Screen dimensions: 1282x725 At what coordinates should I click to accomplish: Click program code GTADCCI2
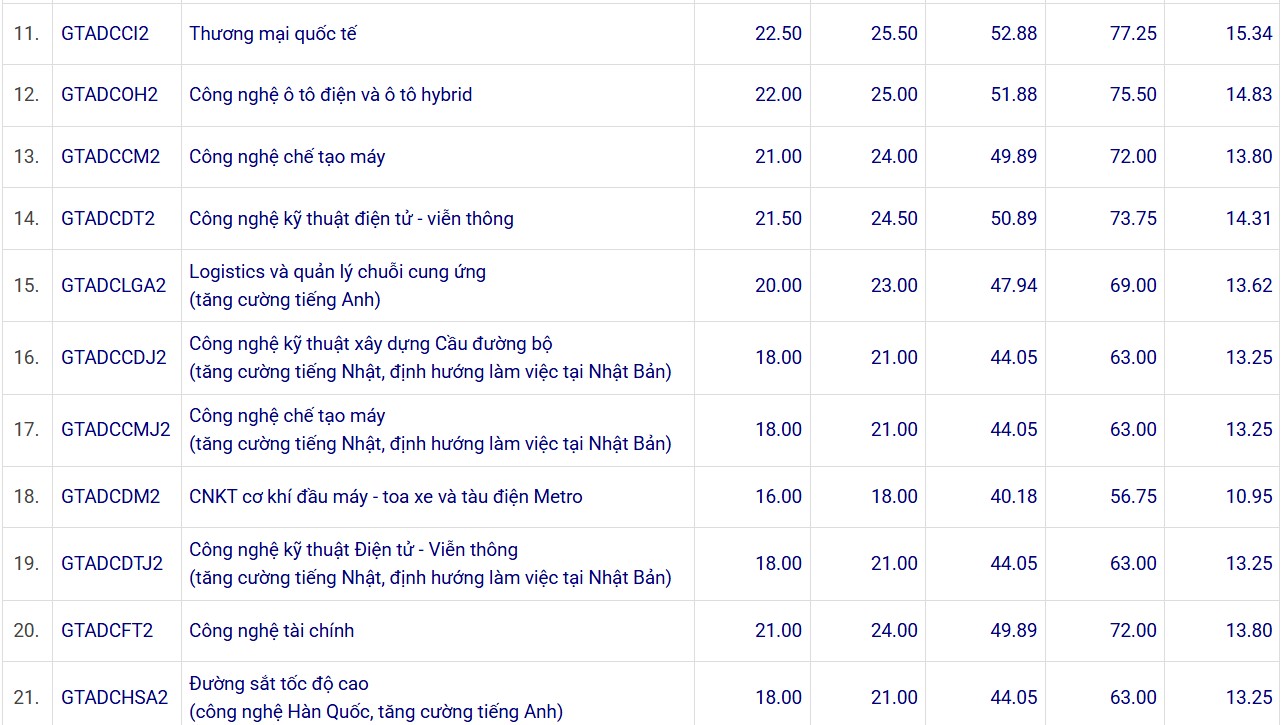tap(105, 33)
